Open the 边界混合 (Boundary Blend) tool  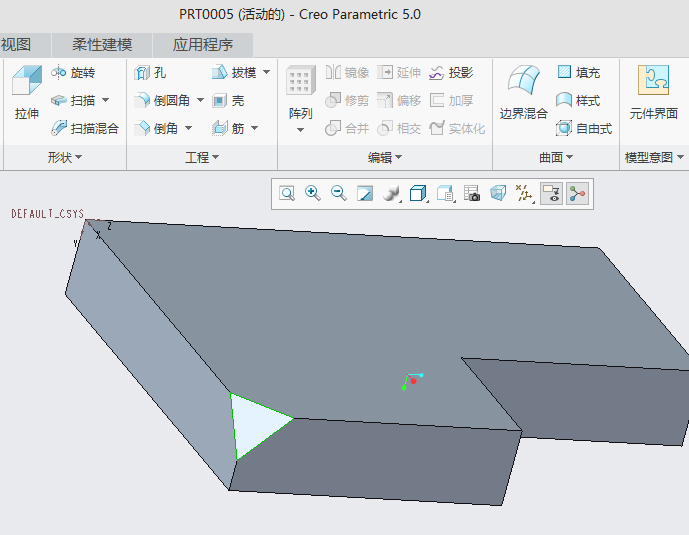(524, 92)
